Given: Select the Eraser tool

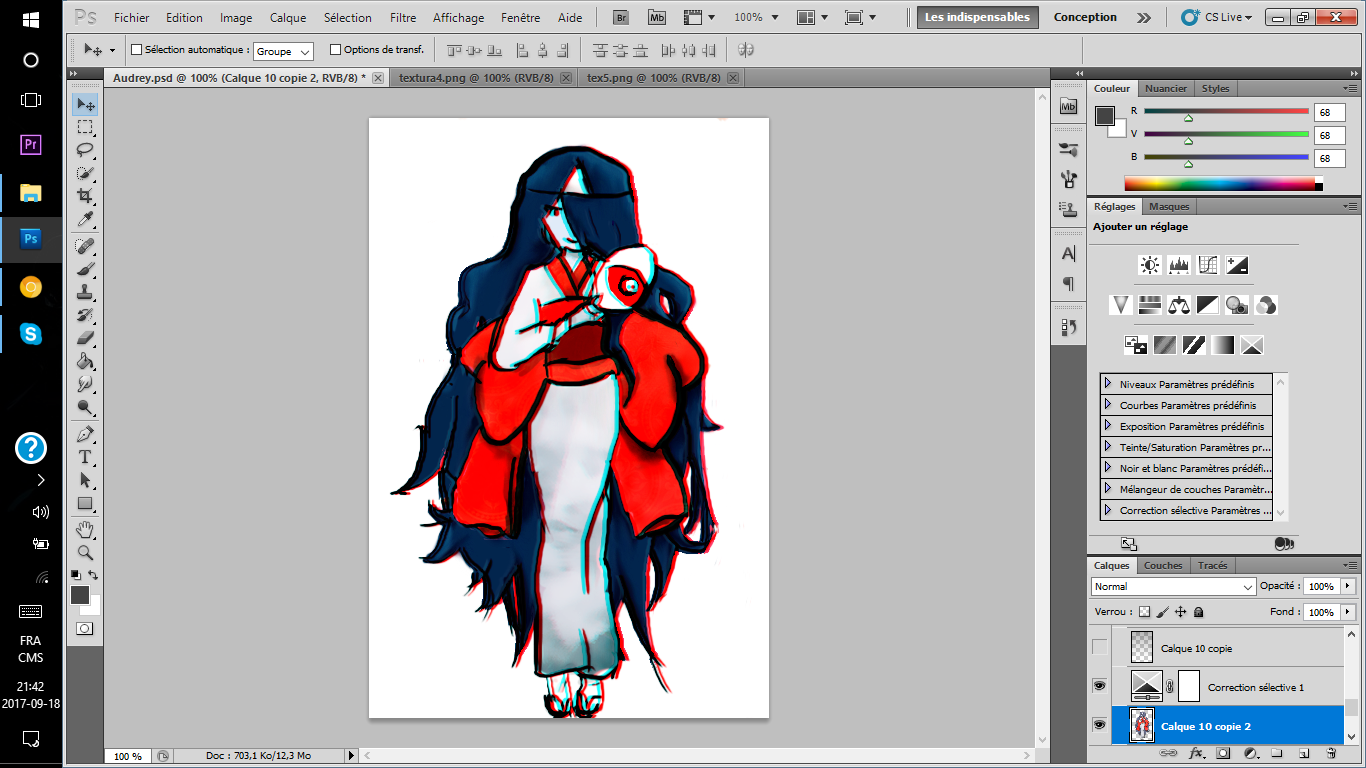Looking at the screenshot, I should click(x=85, y=338).
